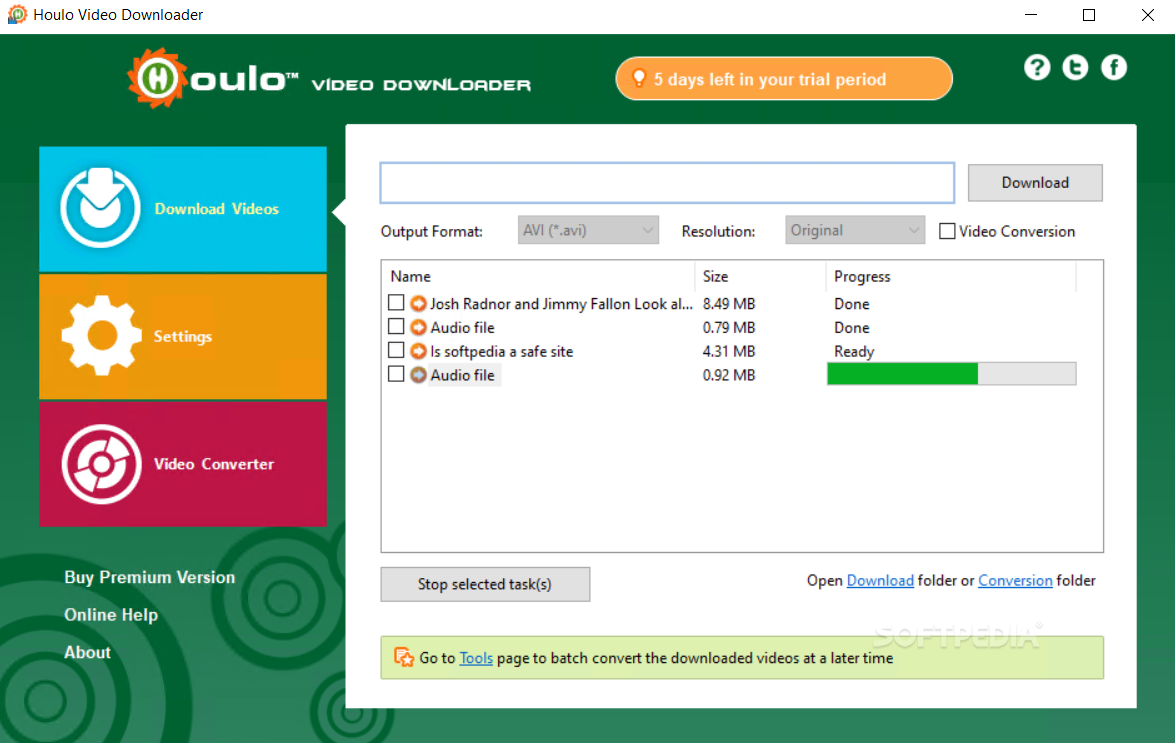Tick checkbox for Josh Radnor and Jimmy Fallon video
The width and height of the screenshot is (1175, 743).
[x=396, y=303]
